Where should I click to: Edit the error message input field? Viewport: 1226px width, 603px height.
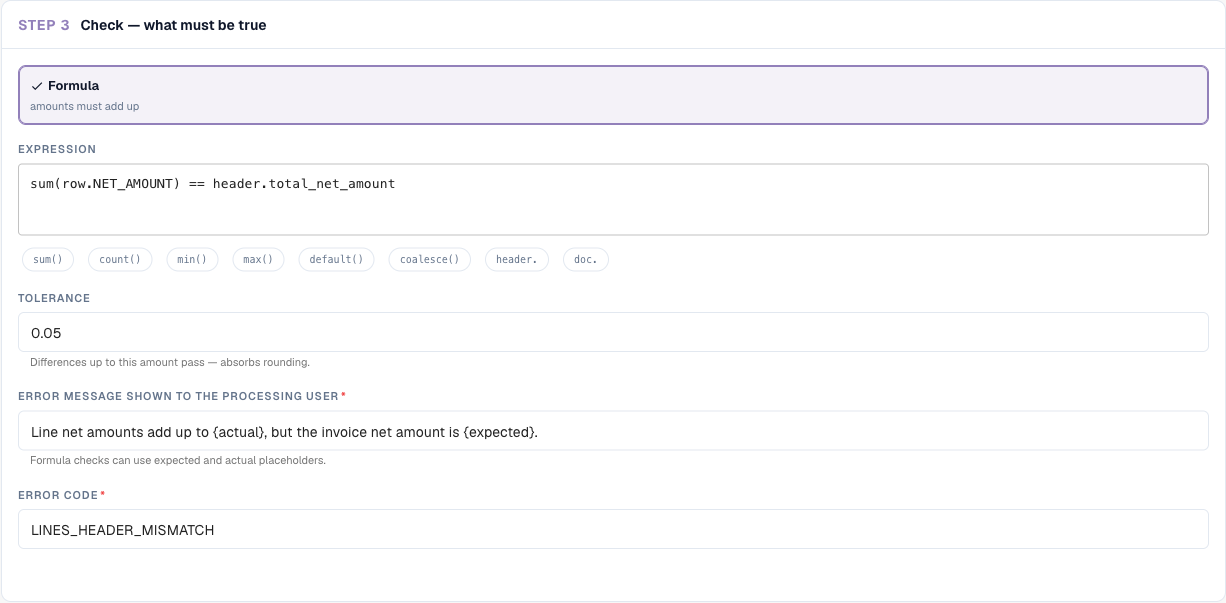pos(613,431)
